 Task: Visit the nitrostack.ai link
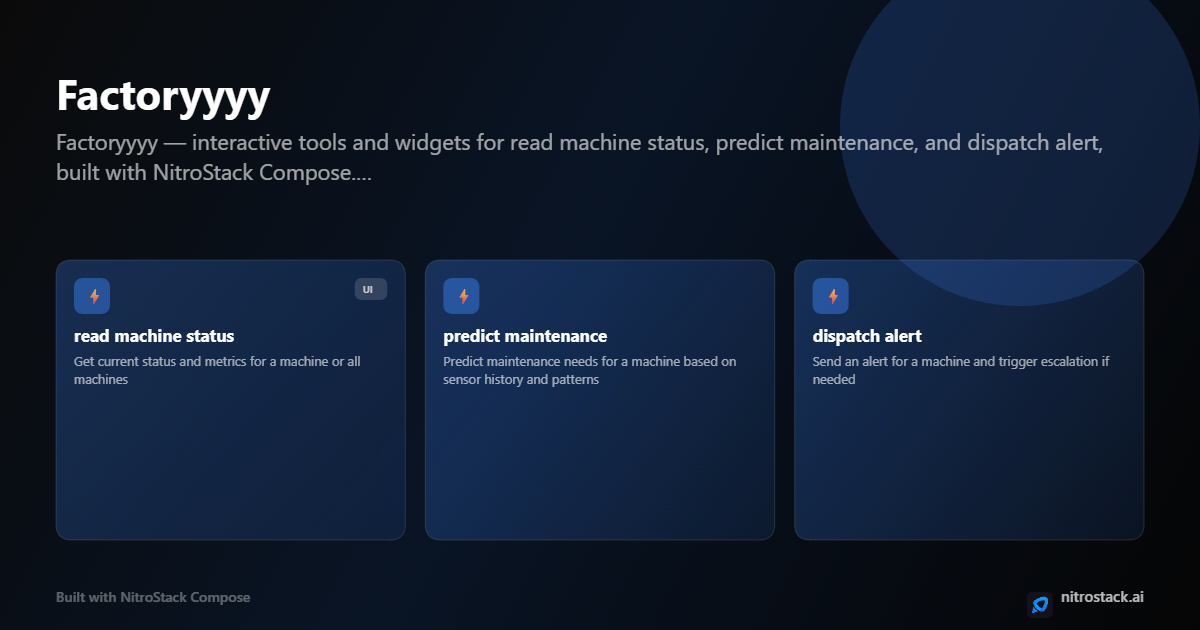point(1102,597)
